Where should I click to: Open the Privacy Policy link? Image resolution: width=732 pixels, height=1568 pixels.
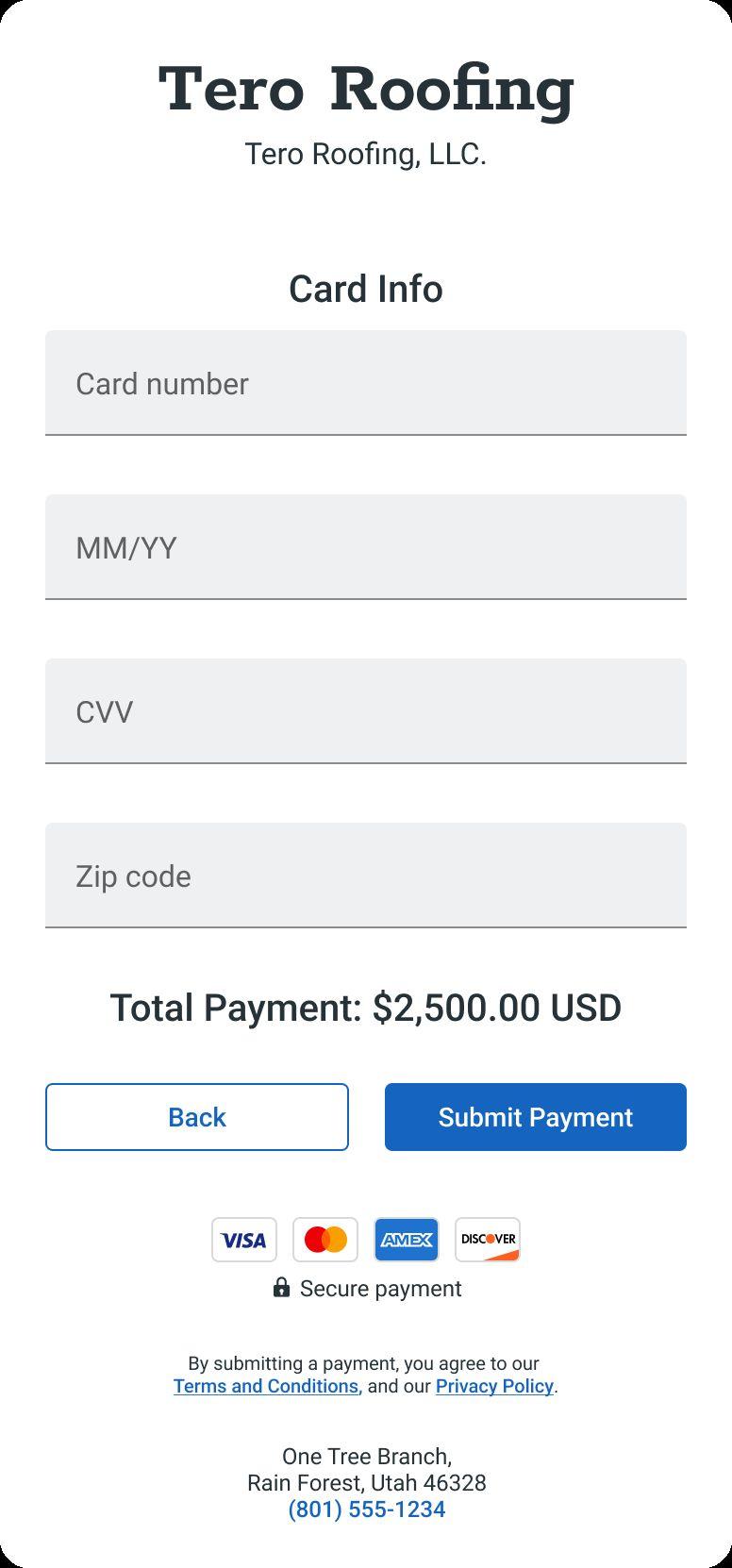pos(494,1386)
